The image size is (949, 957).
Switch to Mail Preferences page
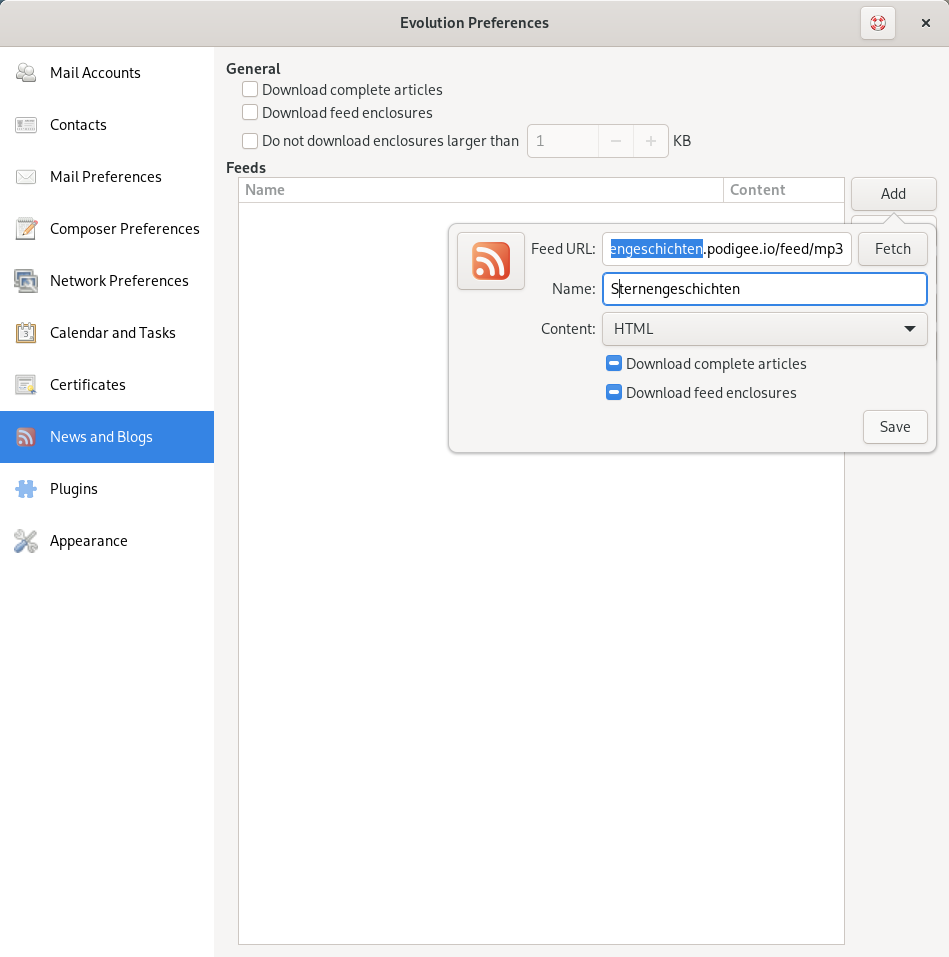[x=105, y=177]
